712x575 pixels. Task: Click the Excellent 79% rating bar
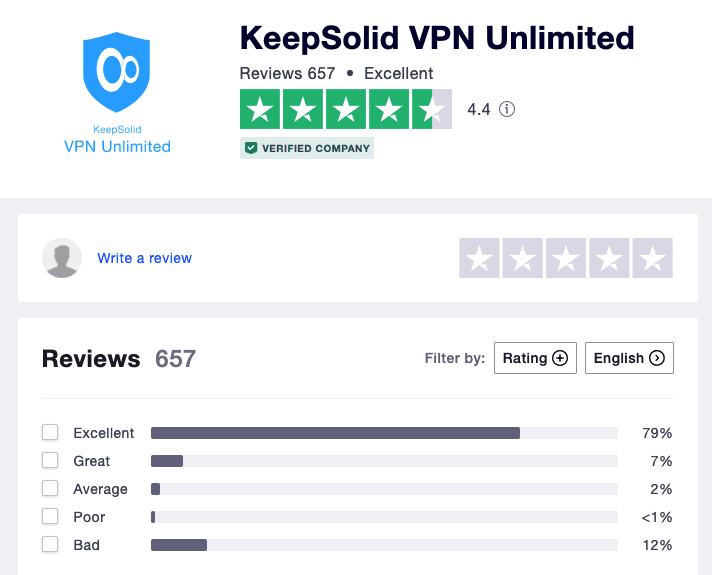click(384, 433)
